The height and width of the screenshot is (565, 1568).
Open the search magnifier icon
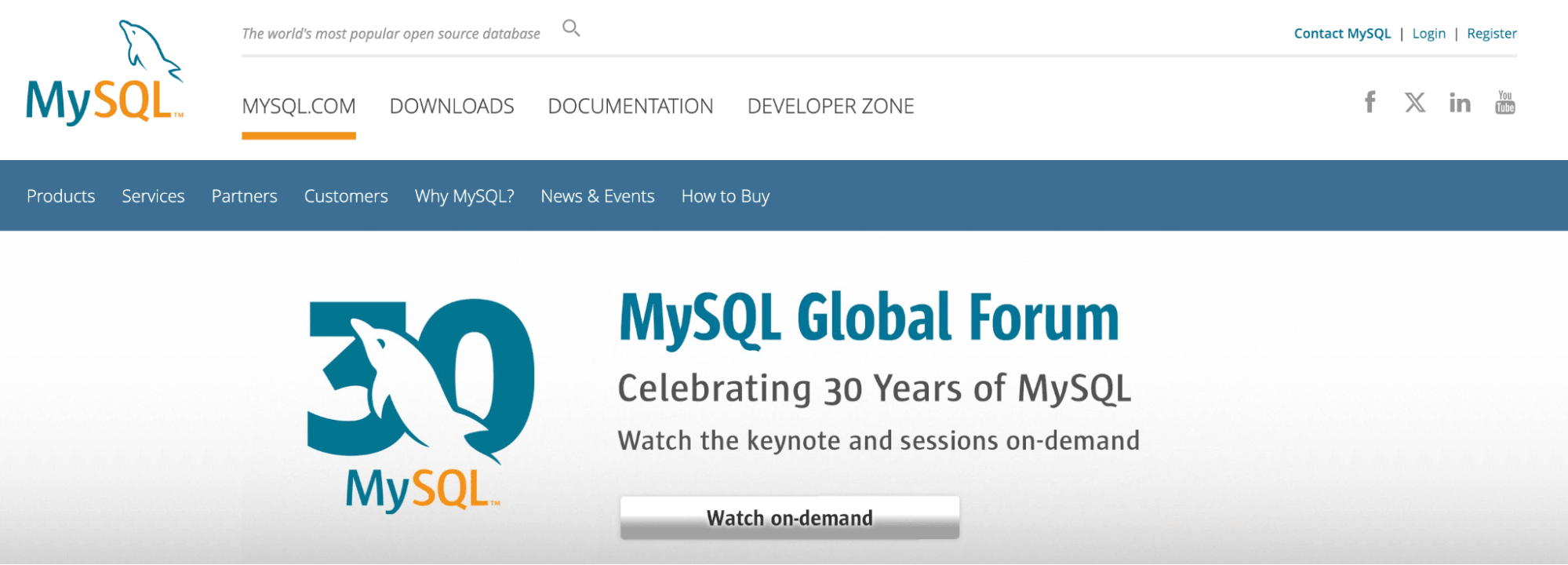click(x=571, y=28)
